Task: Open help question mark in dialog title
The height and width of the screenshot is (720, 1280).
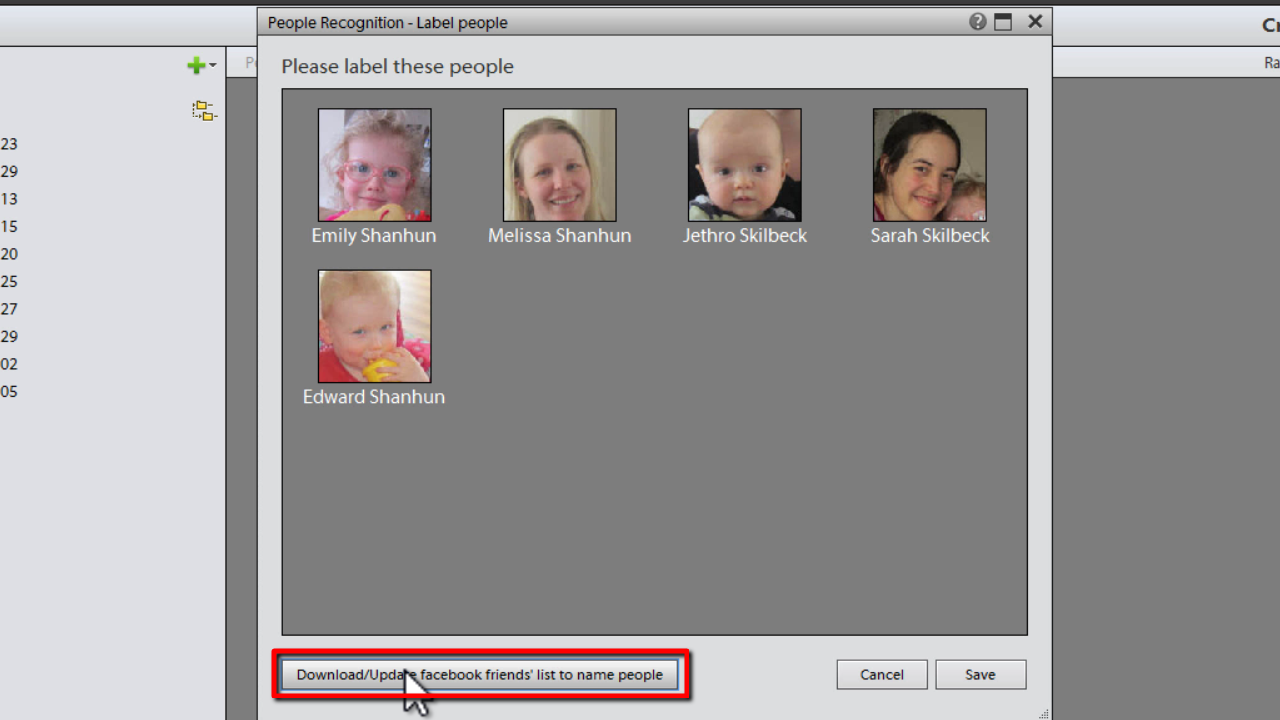Action: pyautogui.click(x=978, y=22)
